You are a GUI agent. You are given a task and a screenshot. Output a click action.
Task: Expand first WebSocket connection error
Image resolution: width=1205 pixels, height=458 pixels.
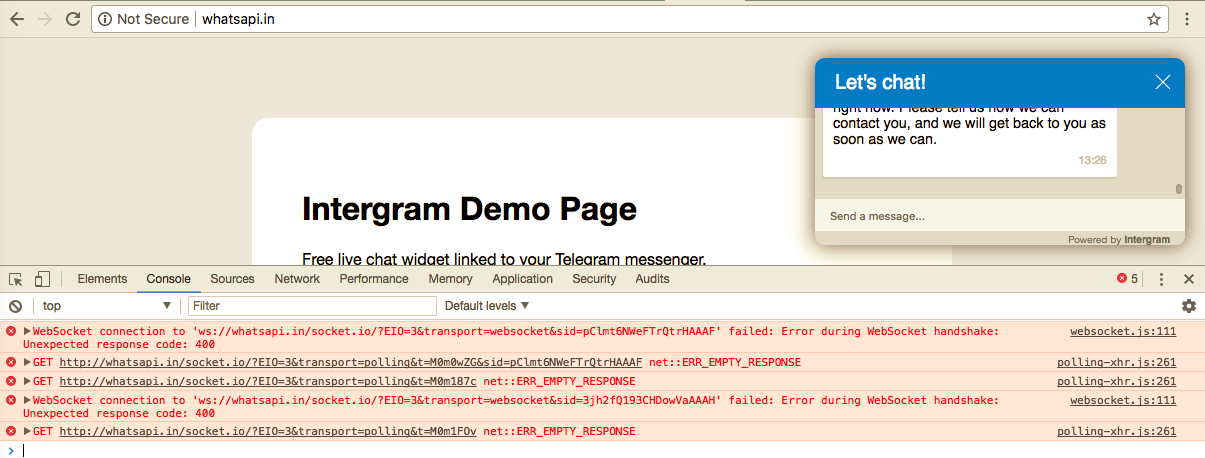(x=27, y=332)
